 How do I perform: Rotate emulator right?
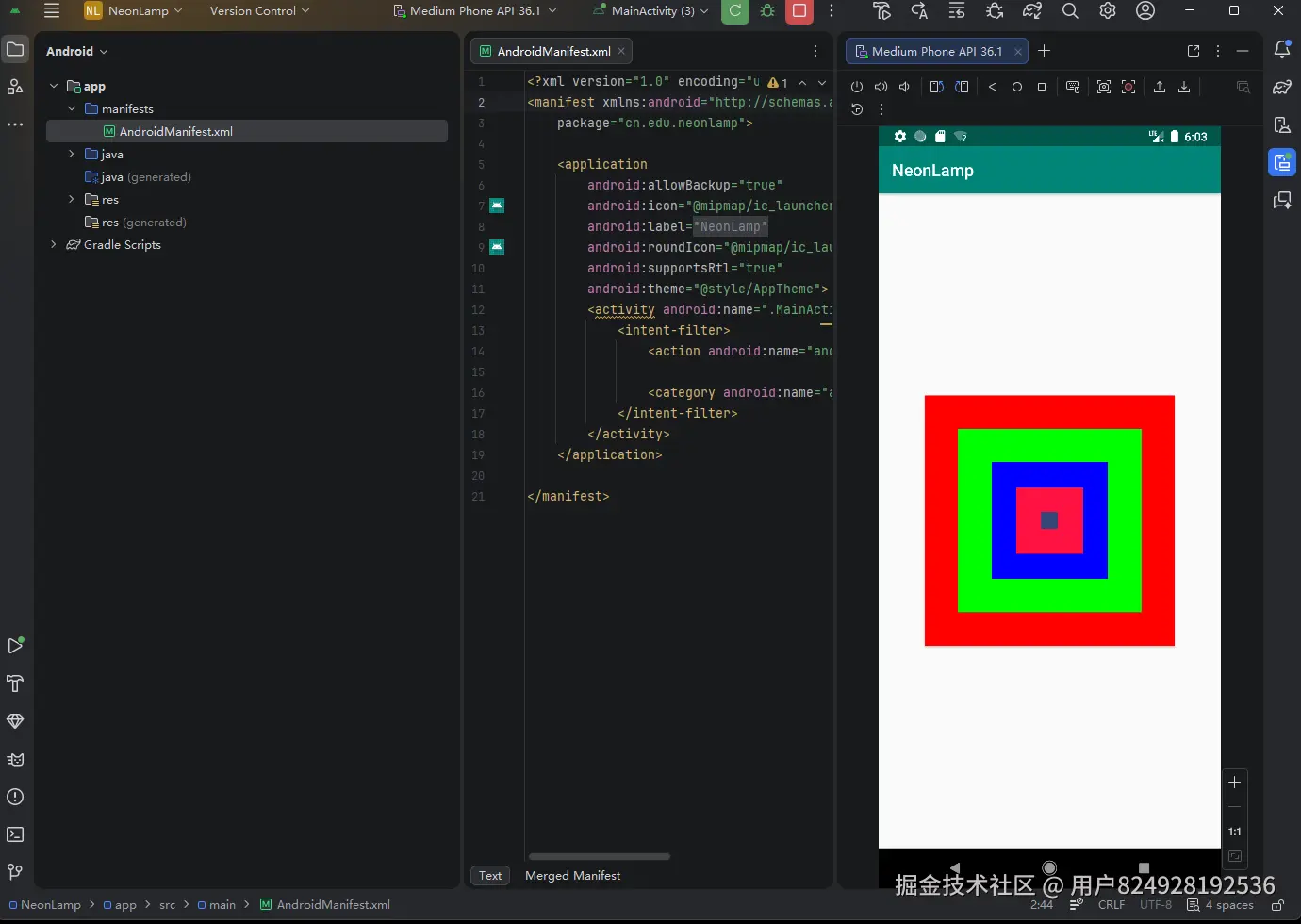point(962,87)
